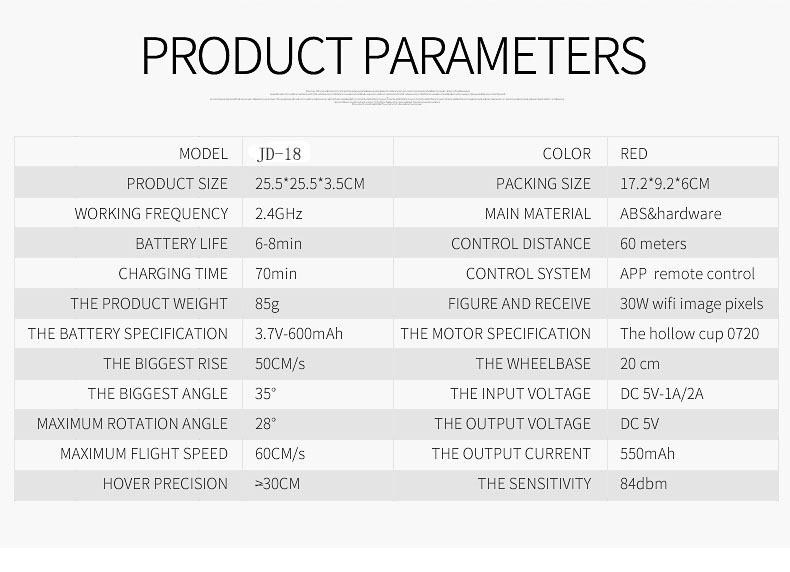Select the 25.5*25.5*3.5CM size value
790x572 pixels.
310,184
